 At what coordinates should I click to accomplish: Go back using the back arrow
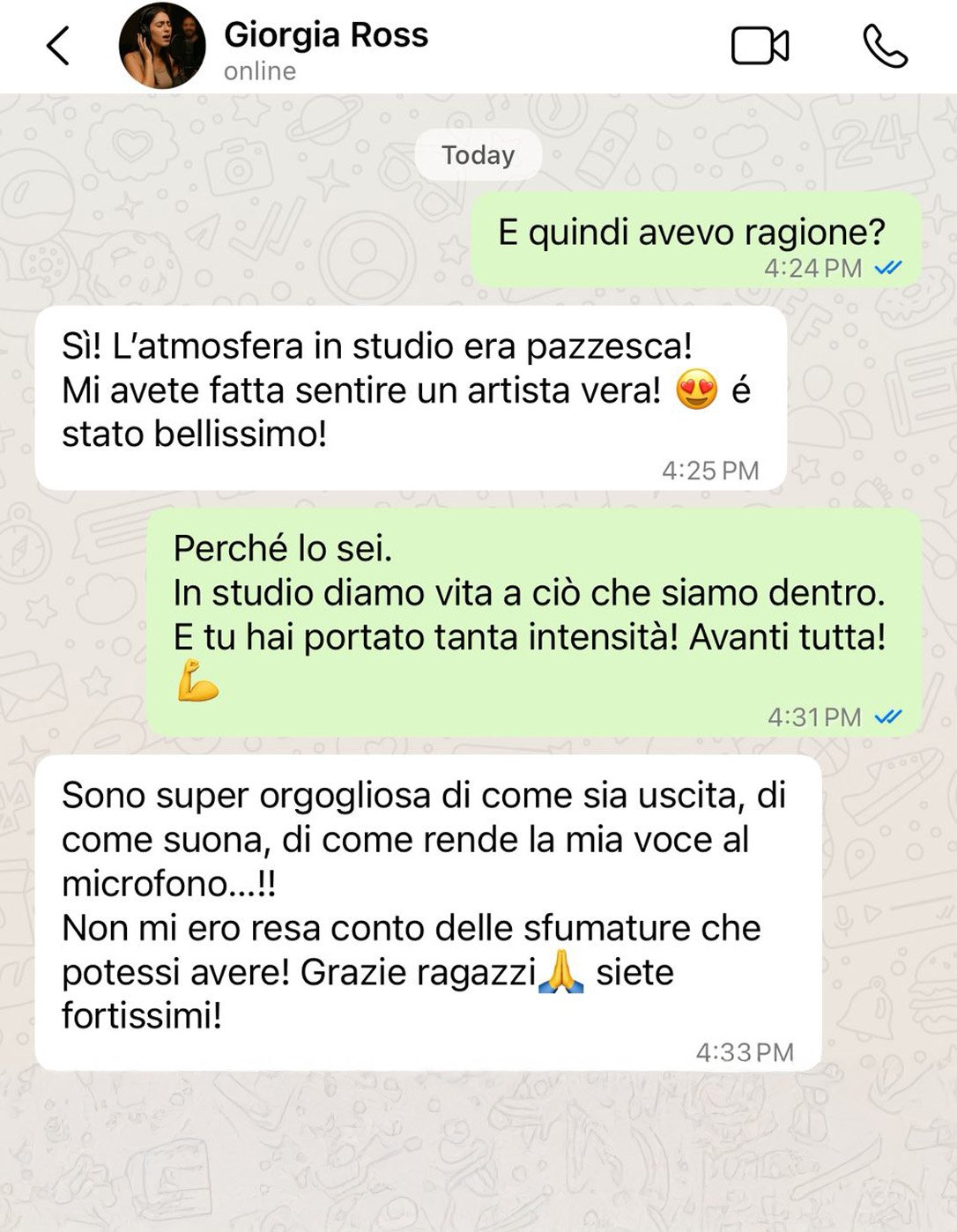point(58,46)
